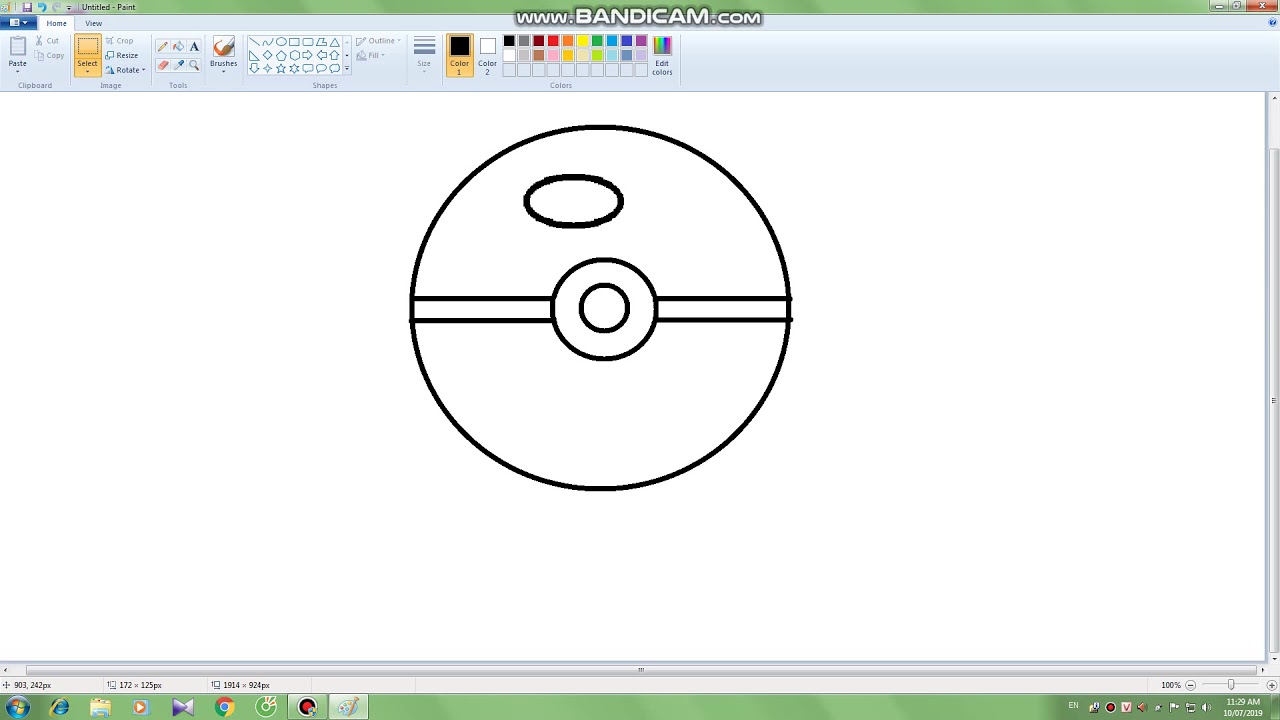Image resolution: width=1280 pixels, height=720 pixels.
Task: Click the Crop button
Action: pyautogui.click(x=119, y=41)
